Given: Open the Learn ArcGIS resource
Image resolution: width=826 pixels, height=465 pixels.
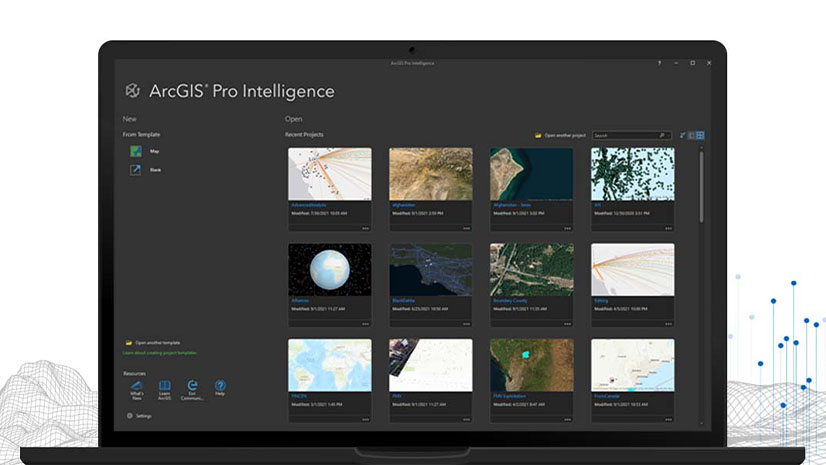Looking at the screenshot, I should (164, 390).
